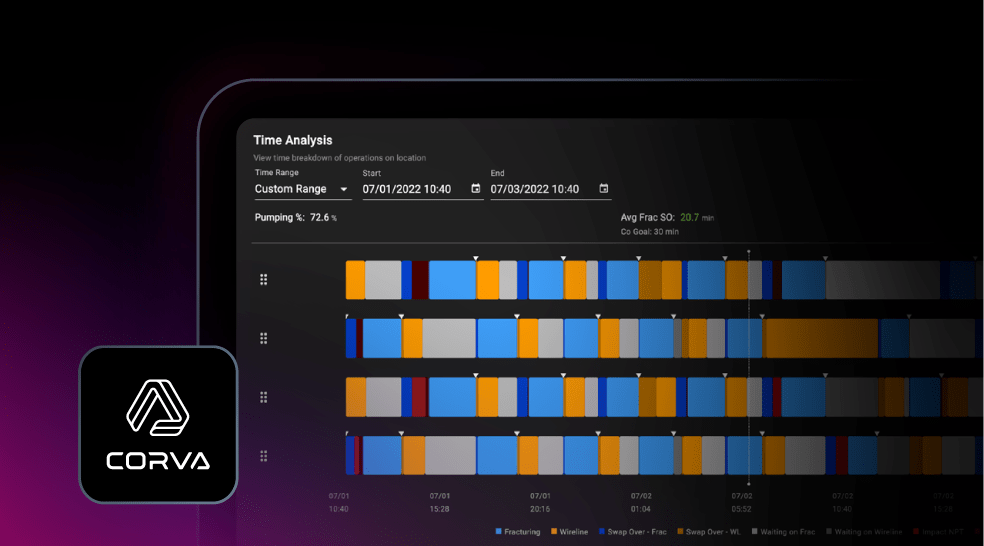Click the Time Analysis title
This screenshot has height=546, width=984.
click(x=293, y=140)
